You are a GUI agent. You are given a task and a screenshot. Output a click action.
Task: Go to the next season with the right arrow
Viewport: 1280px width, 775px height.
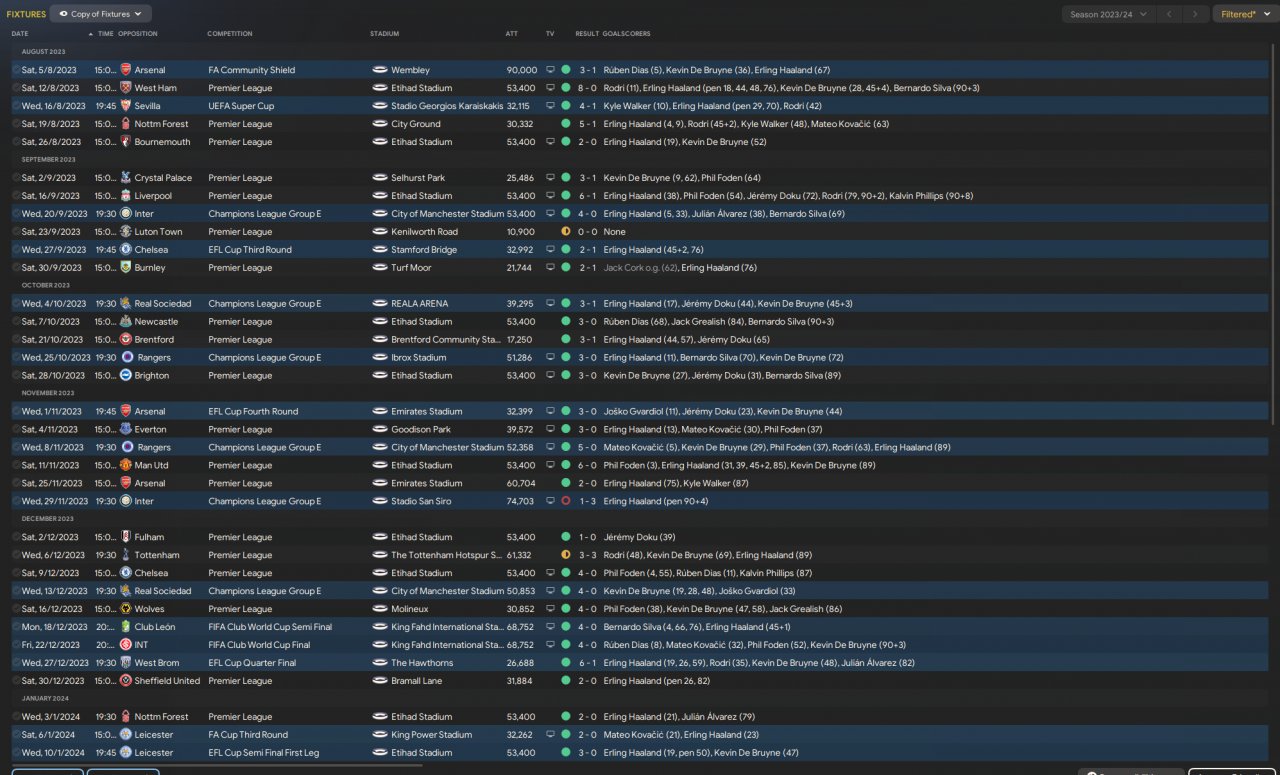click(x=1195, y=14)
